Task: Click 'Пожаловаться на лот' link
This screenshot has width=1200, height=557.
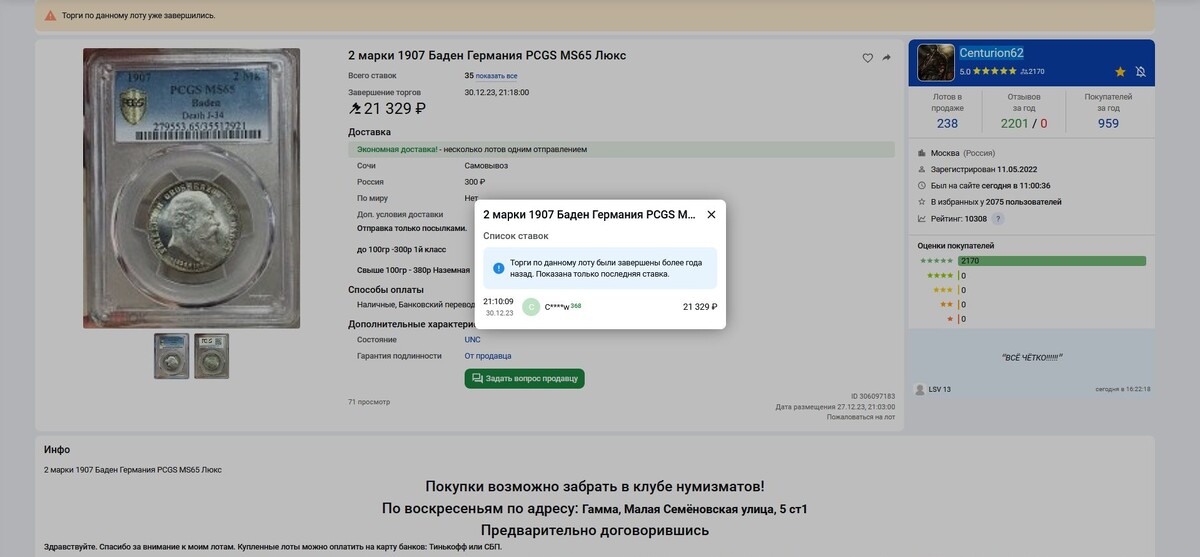Action: click(x=861, y=417)
